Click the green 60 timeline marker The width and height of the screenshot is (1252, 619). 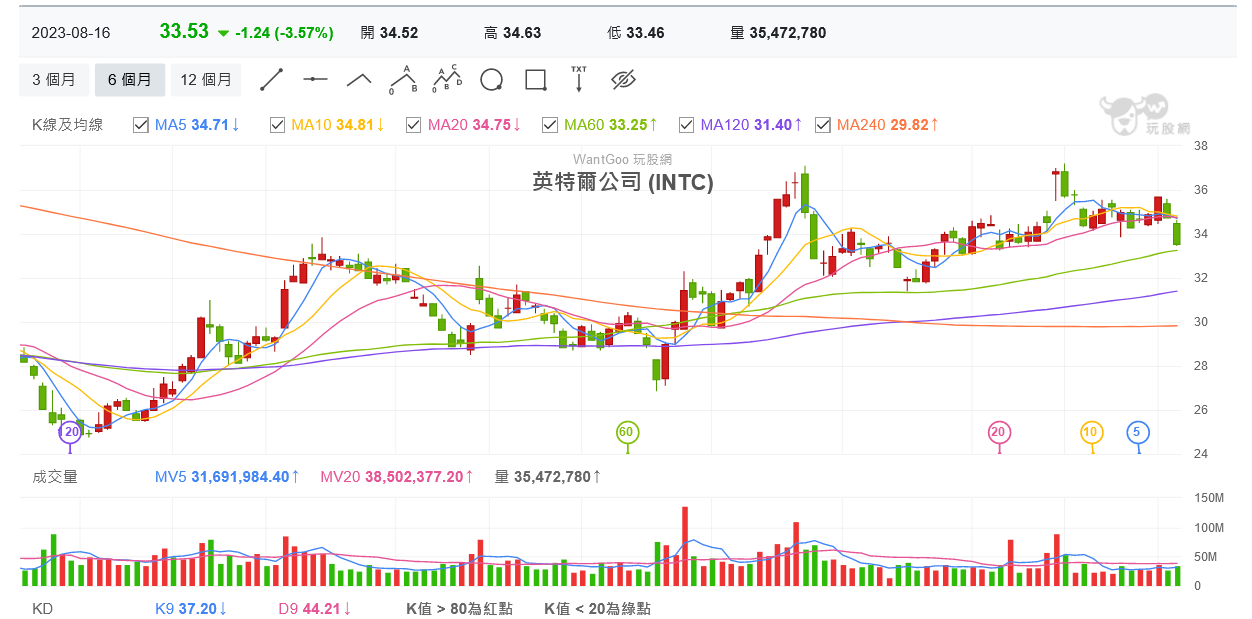click(627, 432)
